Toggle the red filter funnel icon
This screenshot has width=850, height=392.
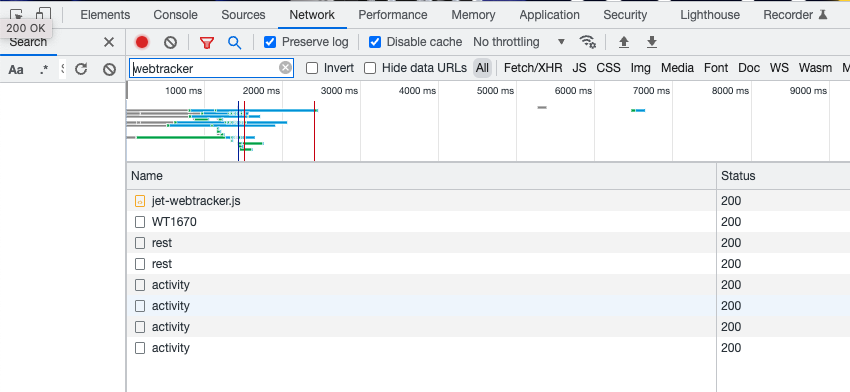pos(207,42)
